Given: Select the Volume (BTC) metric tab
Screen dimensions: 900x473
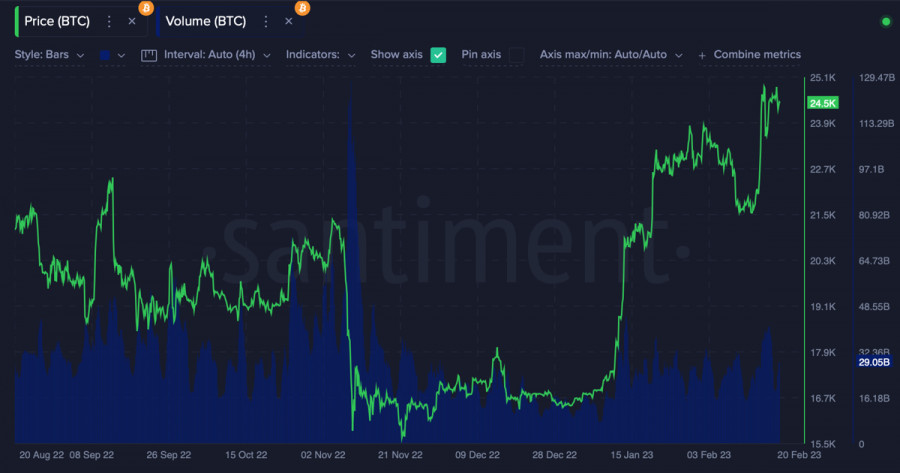Looking at the screenshot, I should click(x=206, y=21).
